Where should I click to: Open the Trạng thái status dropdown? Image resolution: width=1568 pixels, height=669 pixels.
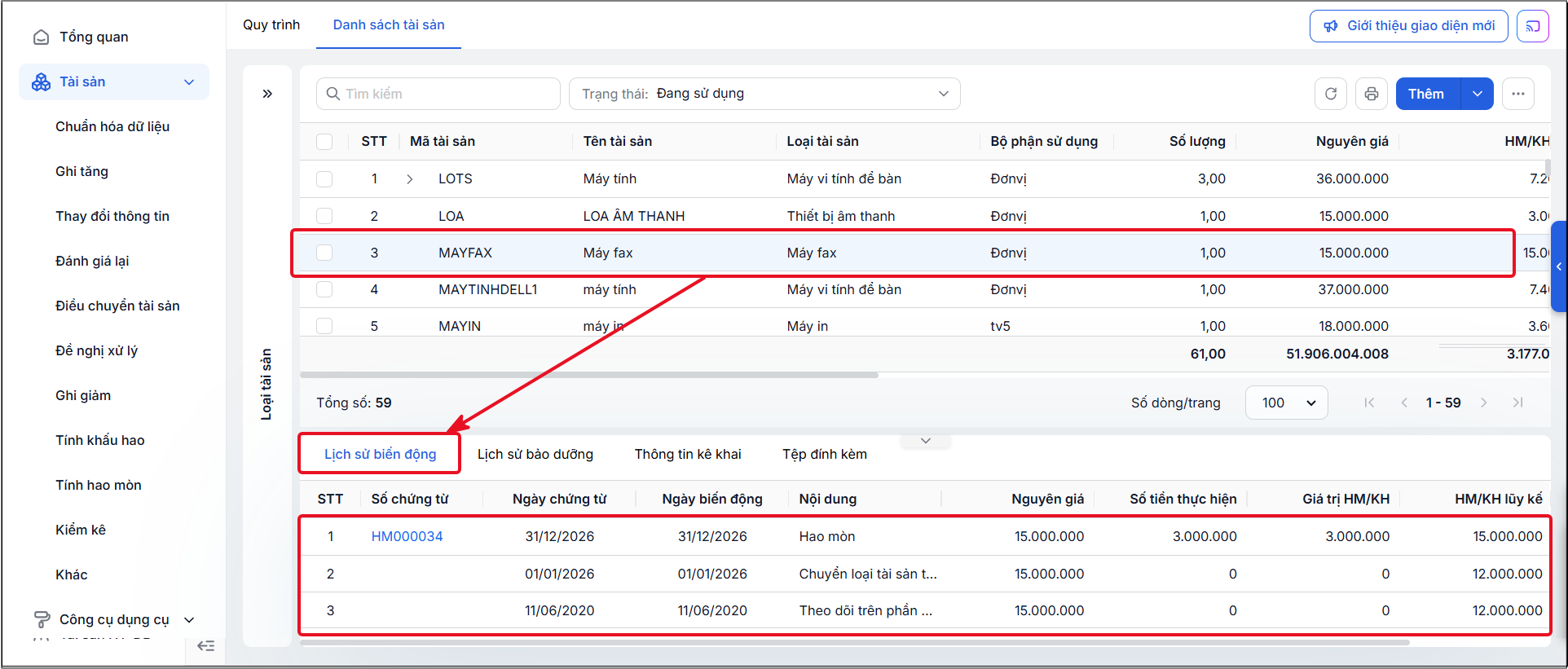tap(764, 94)
